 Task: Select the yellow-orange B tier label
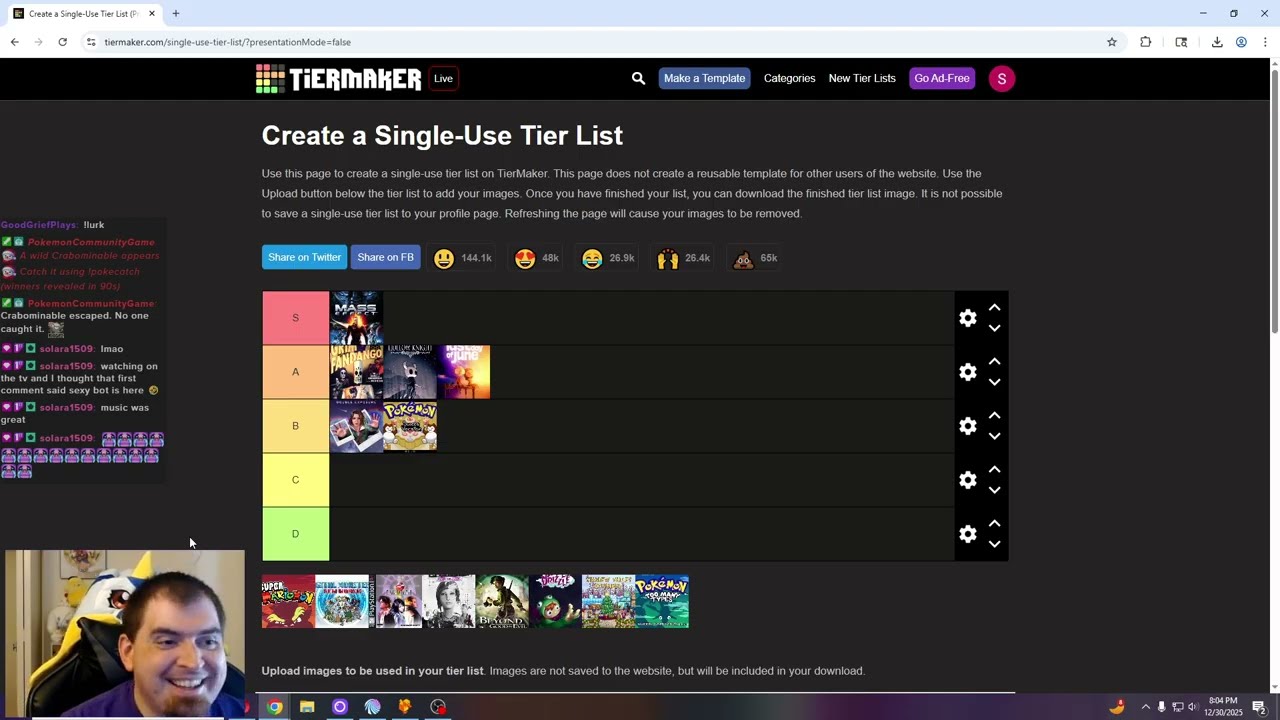click(x=295, y=426)
